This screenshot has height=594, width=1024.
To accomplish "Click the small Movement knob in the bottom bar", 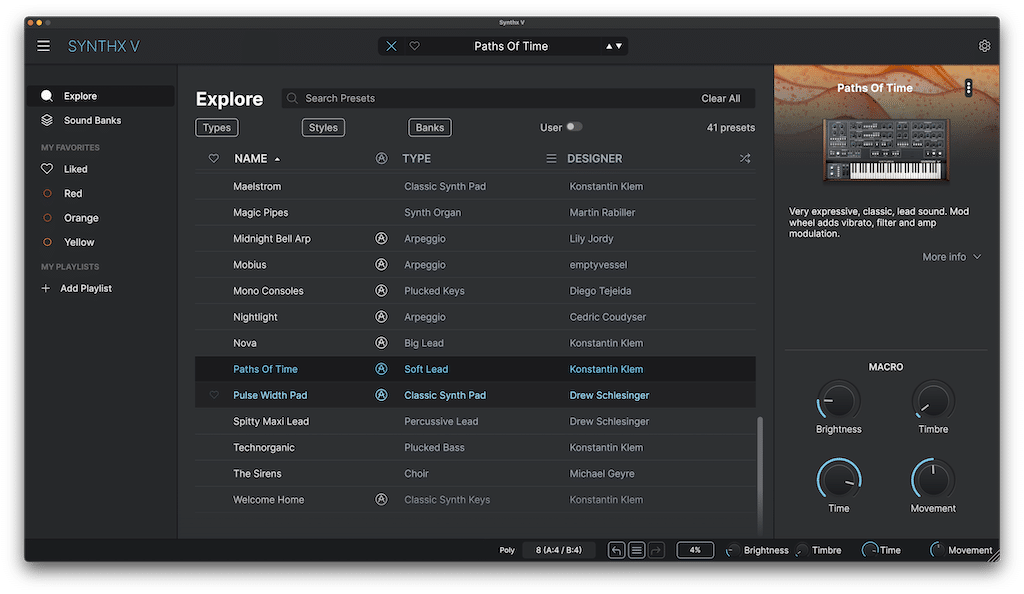I will coord(936,550).
